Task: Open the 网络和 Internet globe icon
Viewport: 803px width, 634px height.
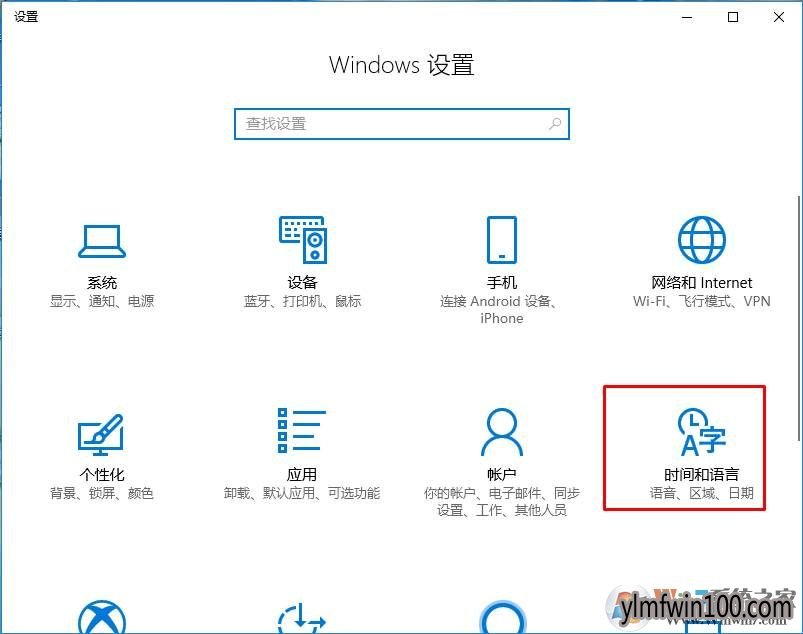Action: [702, 240]
